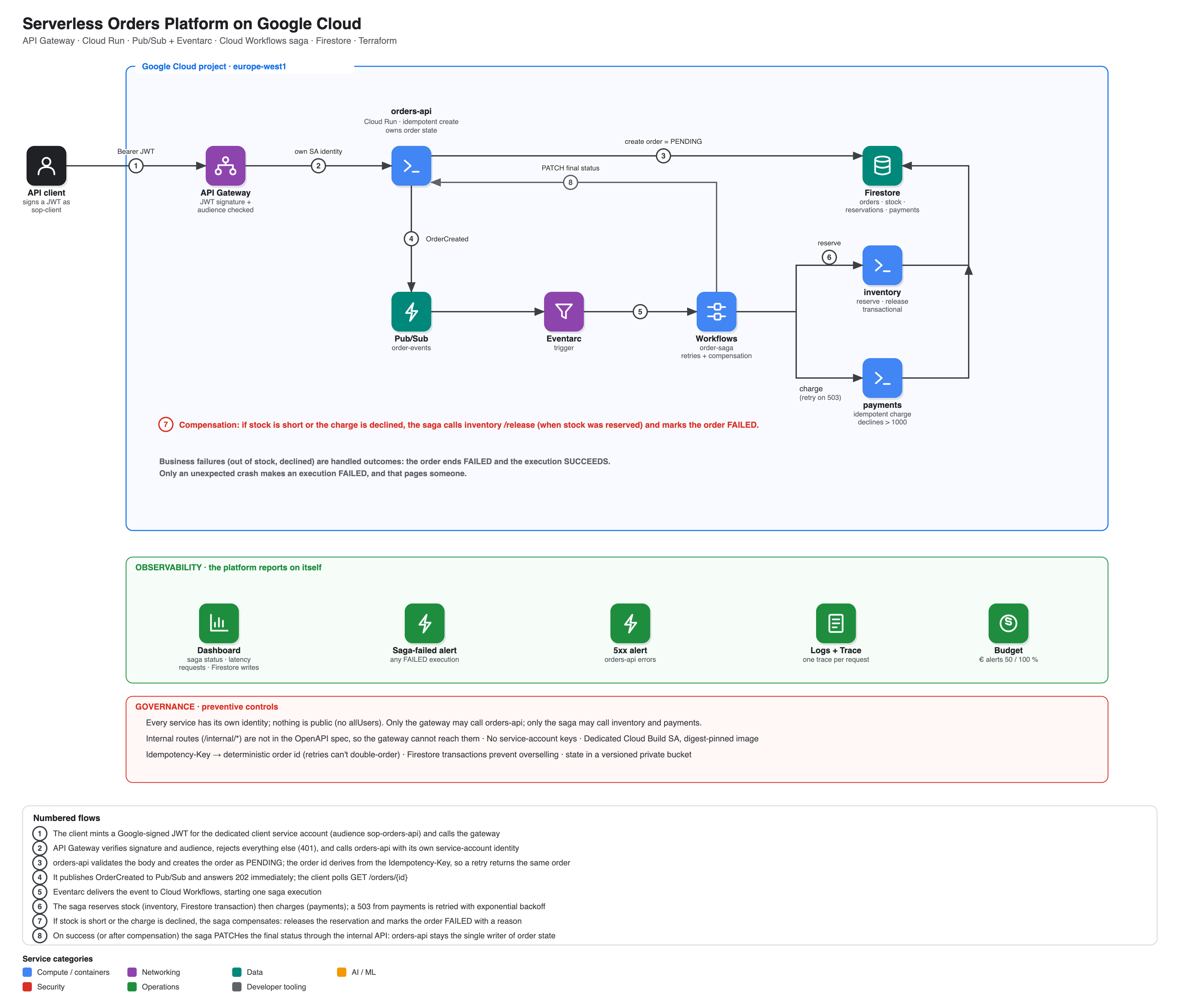The image size is (1181, 1008).
Task: Click the 'create order = PENDING' label
Action: [663, 141]
